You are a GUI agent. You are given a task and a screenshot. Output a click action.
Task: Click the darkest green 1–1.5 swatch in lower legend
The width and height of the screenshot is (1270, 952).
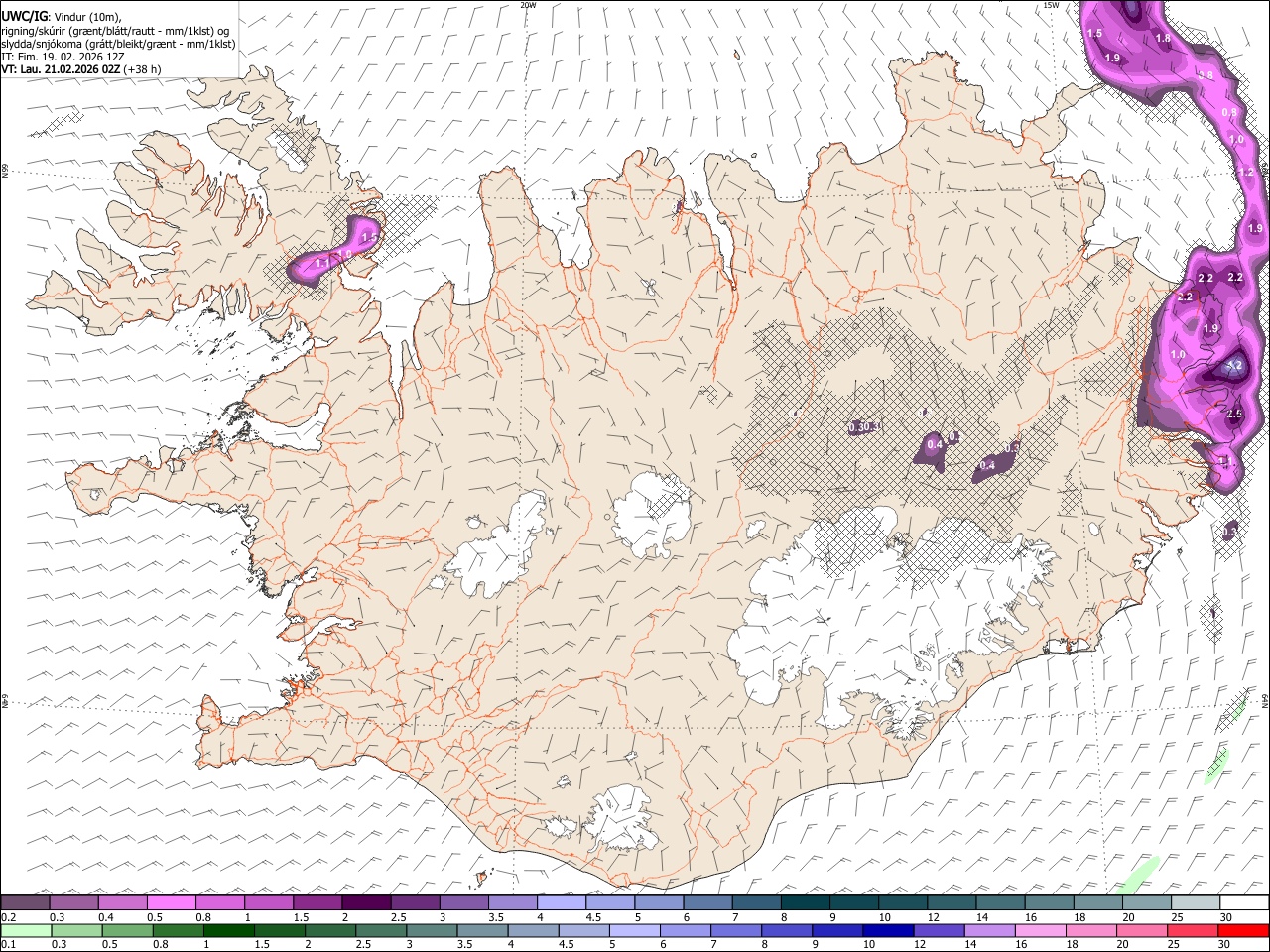coord(229,930)
